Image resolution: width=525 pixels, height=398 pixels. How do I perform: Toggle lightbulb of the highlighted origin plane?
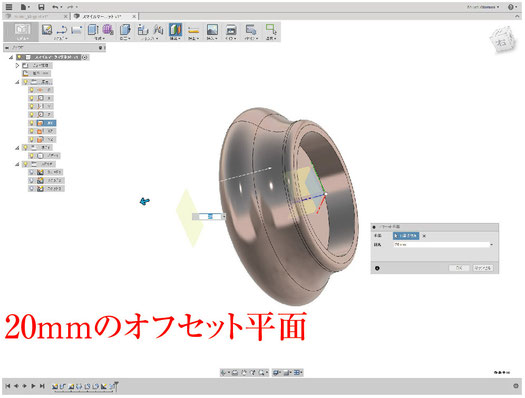click(32, 123)
